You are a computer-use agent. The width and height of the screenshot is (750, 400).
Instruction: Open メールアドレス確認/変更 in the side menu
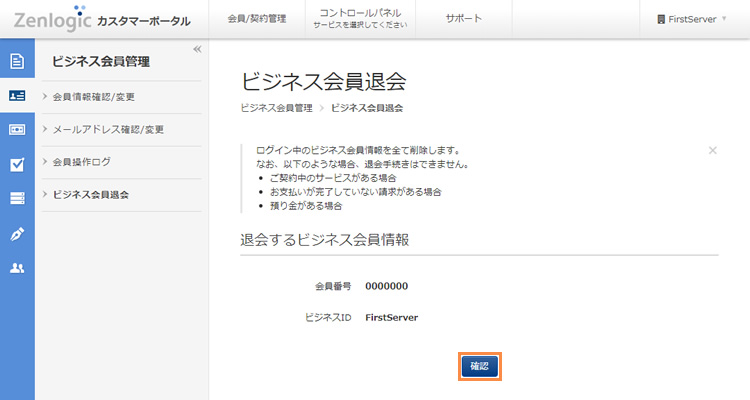click(x=108, y=129)
